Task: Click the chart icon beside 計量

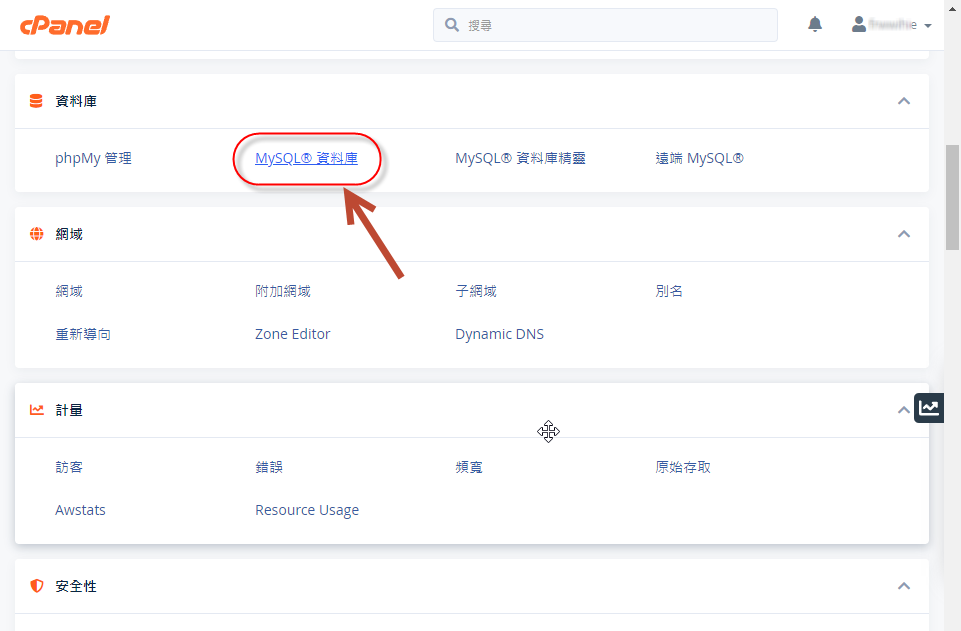Action: (x=37, y=410)
